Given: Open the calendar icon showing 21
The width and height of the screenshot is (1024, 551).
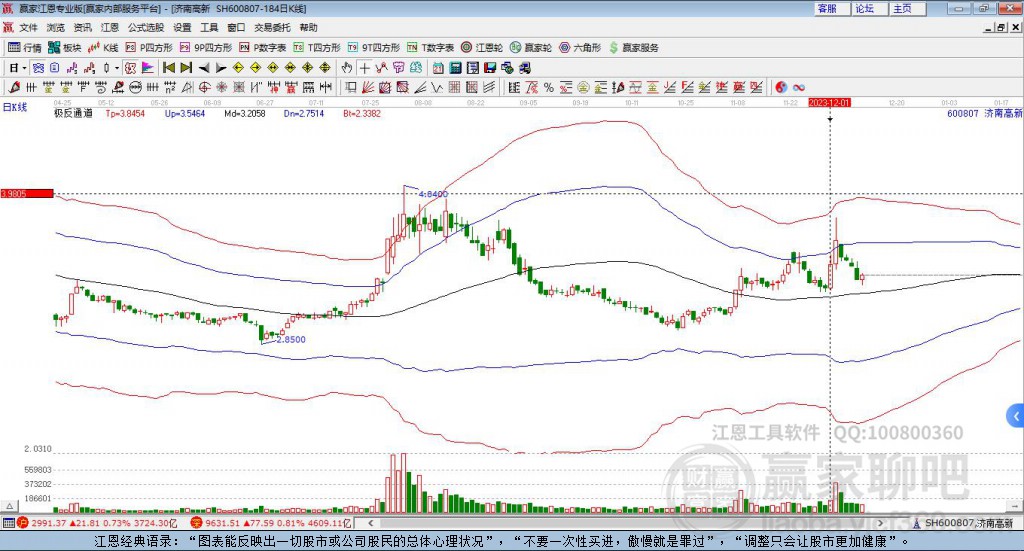Looking at the screenshot, I should click(438, 68).
